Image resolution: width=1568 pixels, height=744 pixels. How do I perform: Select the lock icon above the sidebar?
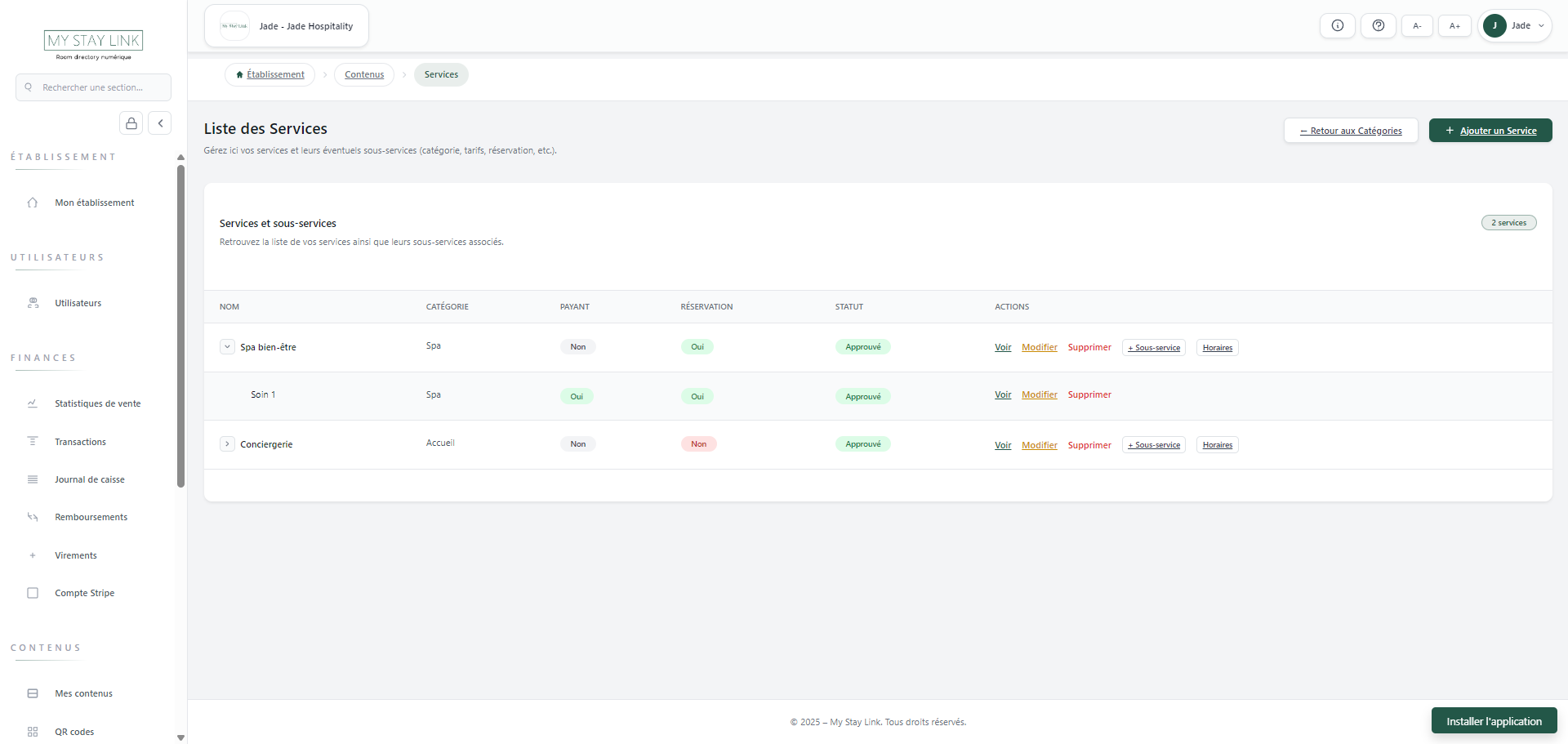(131, 123)
